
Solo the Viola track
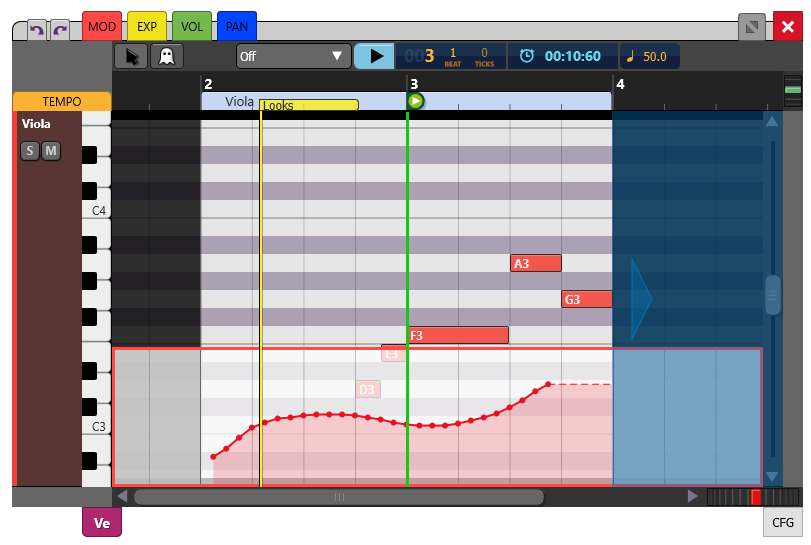coord(30,151)
